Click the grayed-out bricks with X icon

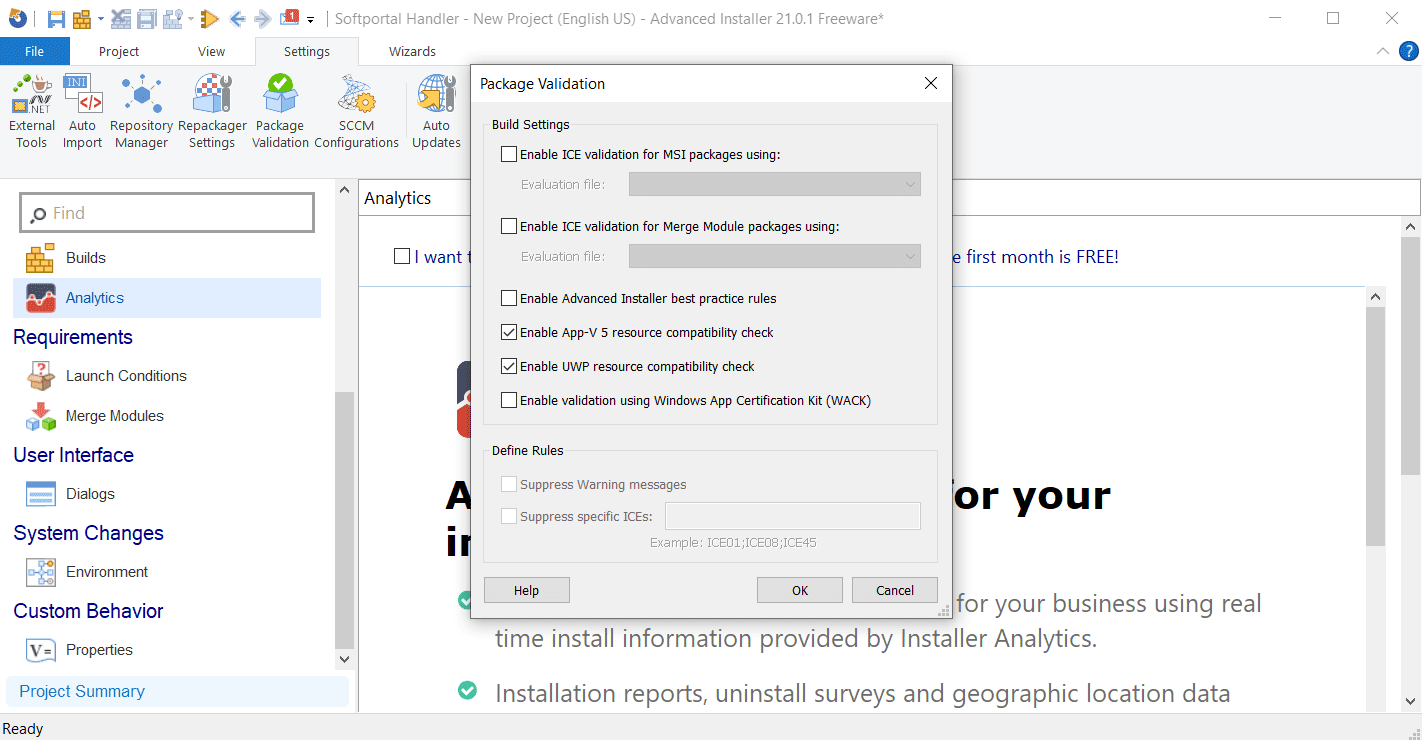pos(122,19)
